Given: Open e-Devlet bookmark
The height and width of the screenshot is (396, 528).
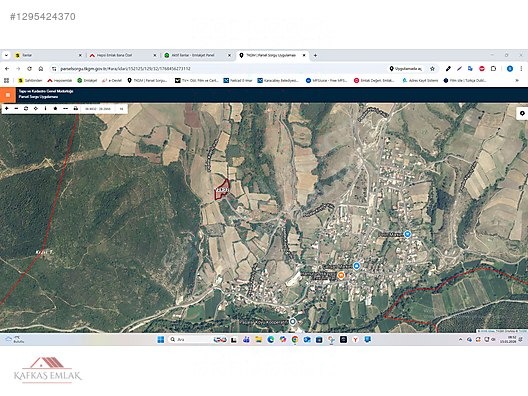Looking at the screenshot, I should [111, 80].
